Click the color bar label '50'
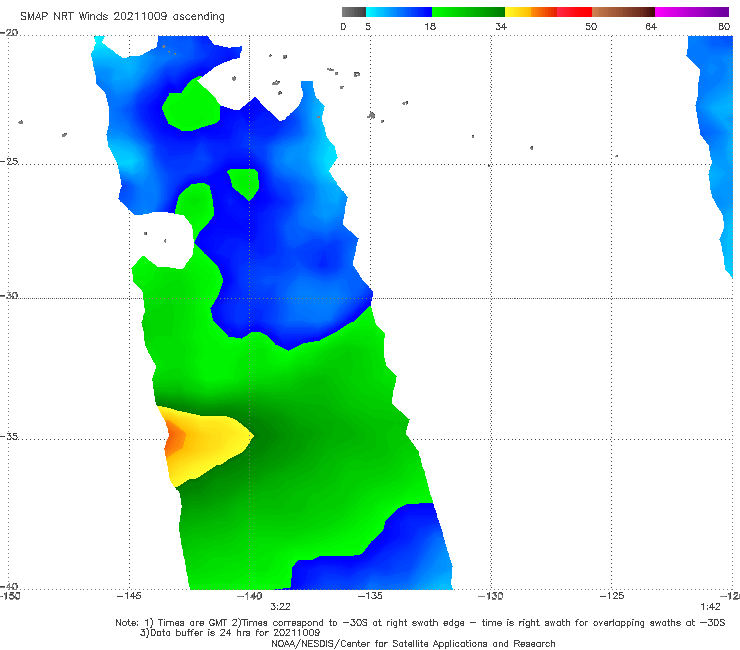The height and width of the screenshot is (650, 740). coord(591,27)
